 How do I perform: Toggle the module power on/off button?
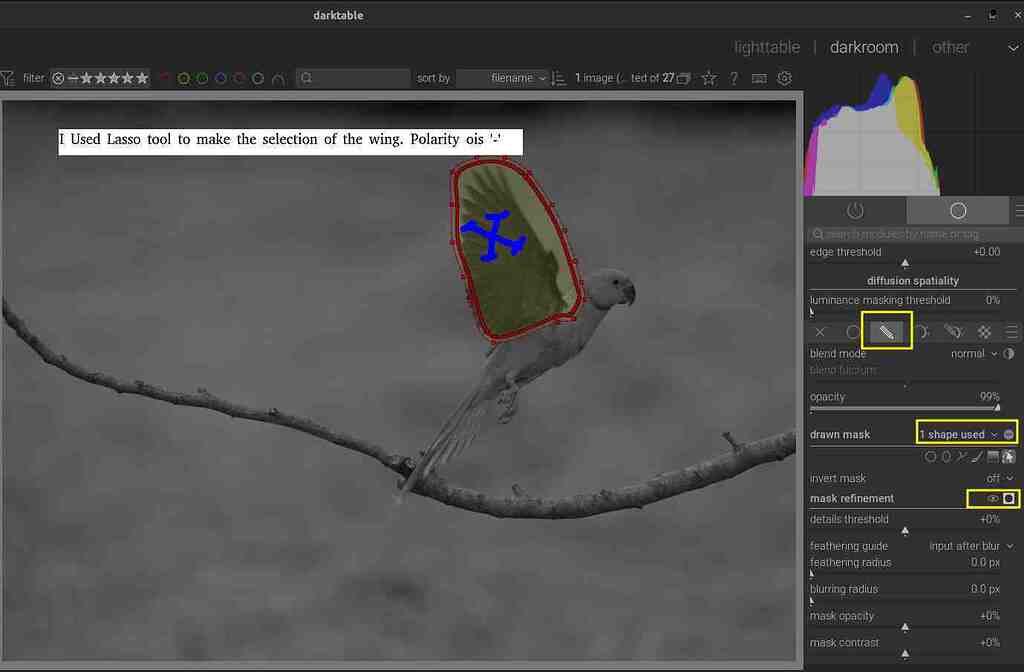(x=855, y=211)
